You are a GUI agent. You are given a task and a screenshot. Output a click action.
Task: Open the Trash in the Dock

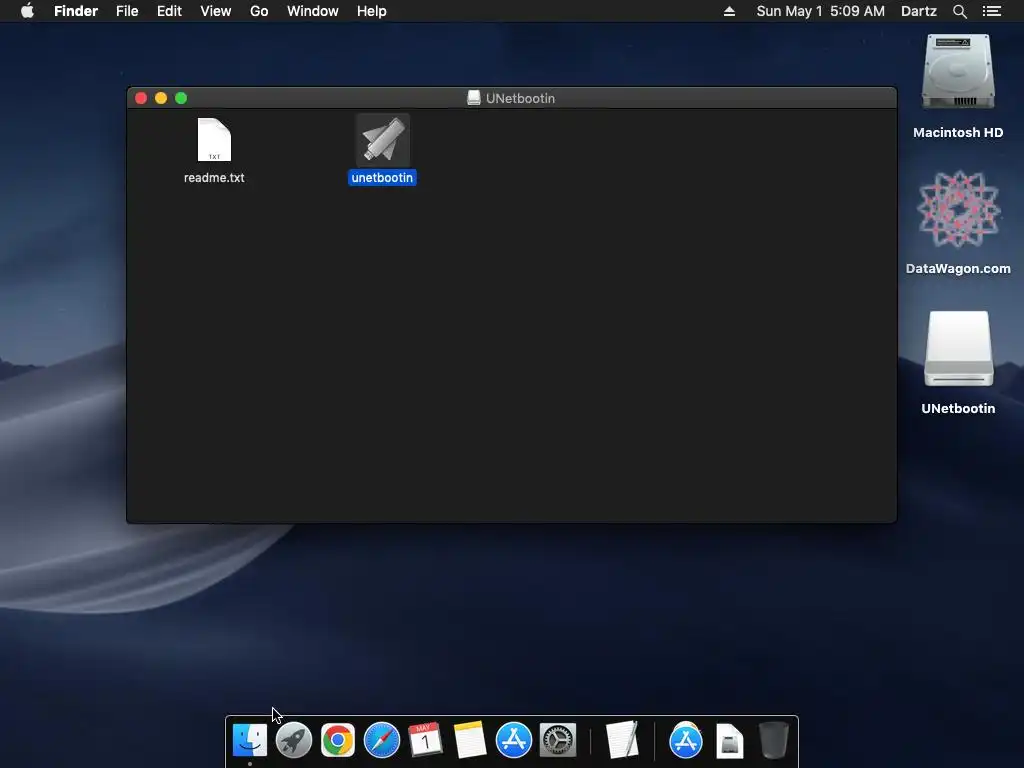(x=774, y=740)
